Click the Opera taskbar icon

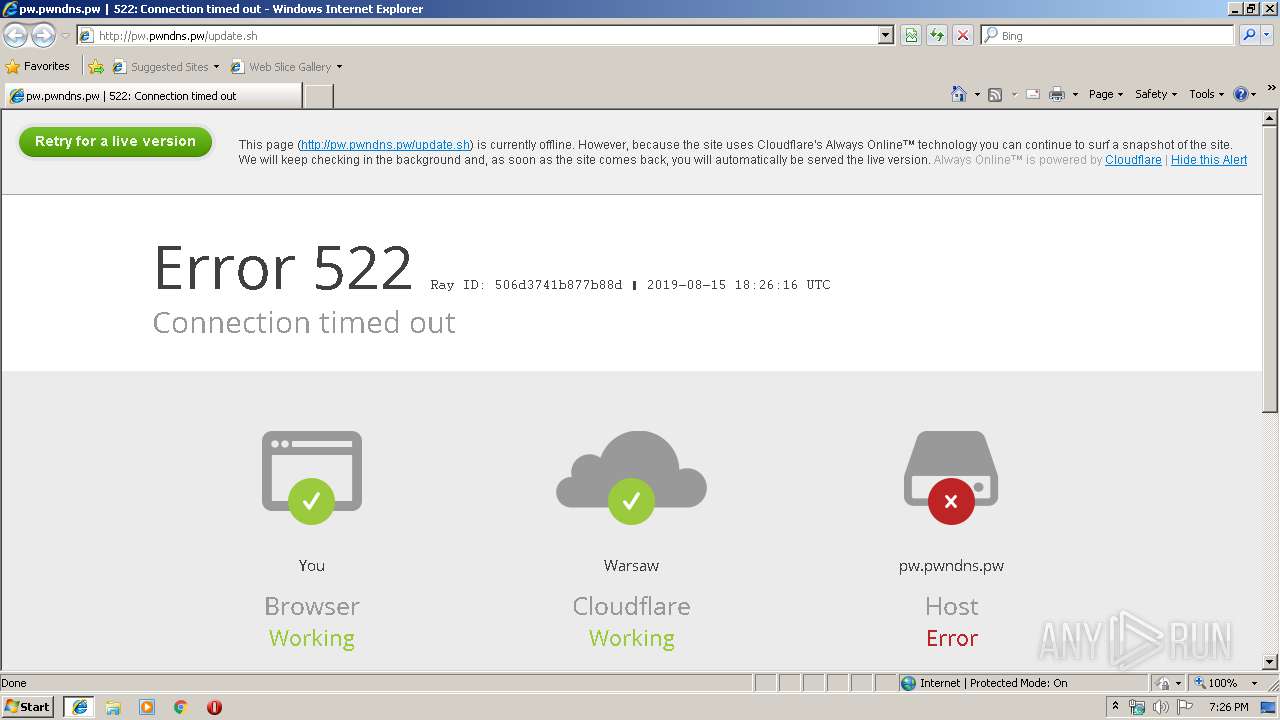point(214,707)
